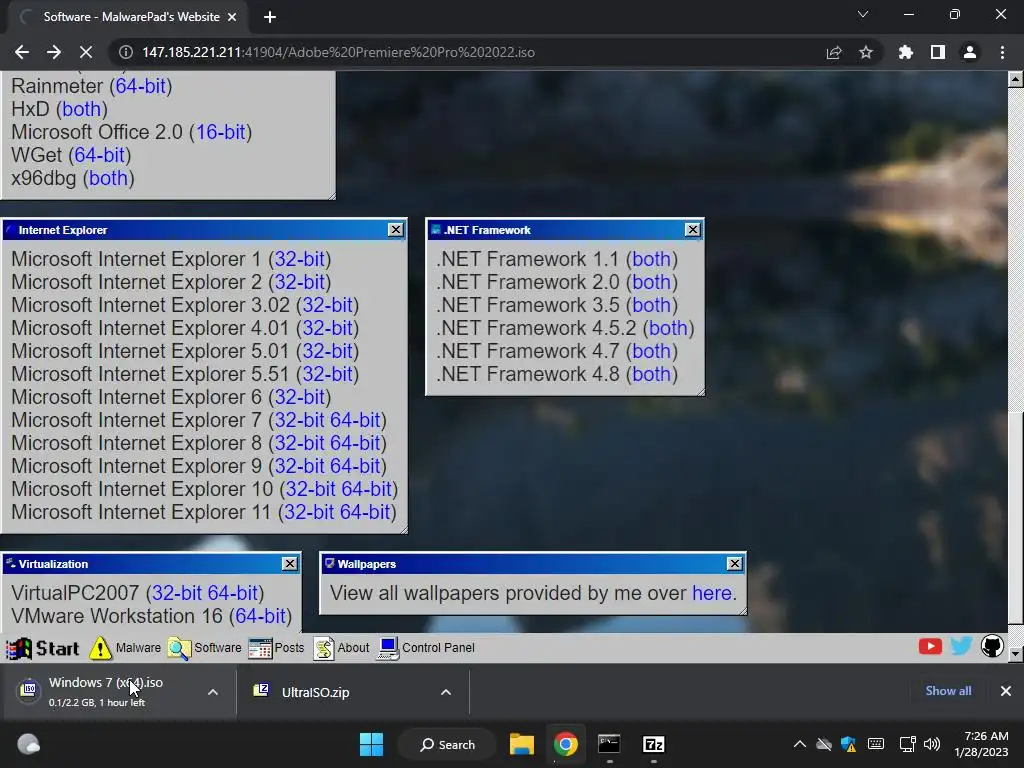The image size is (1024, 768).
Task: Open File Explorer from Windows taskbar
Action: pyautogui.click(x=522, y=744)
